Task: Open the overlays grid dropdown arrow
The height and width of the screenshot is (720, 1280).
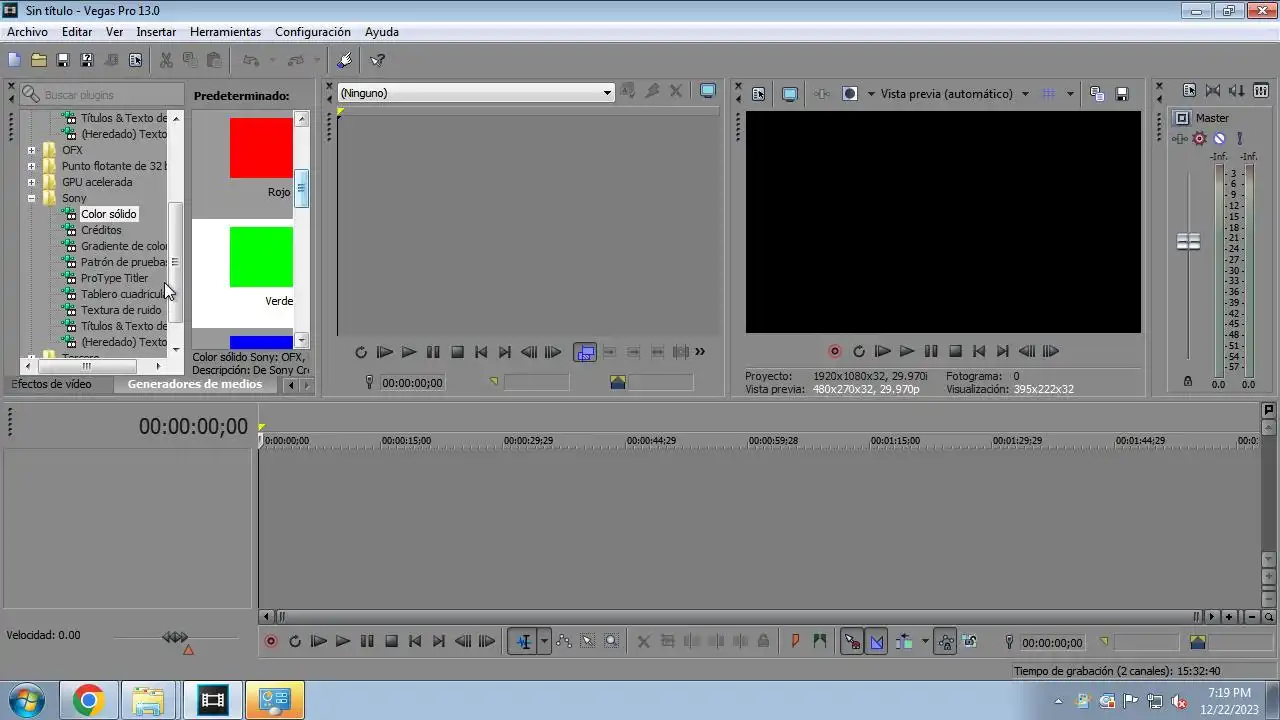Action: (1070, 93)
